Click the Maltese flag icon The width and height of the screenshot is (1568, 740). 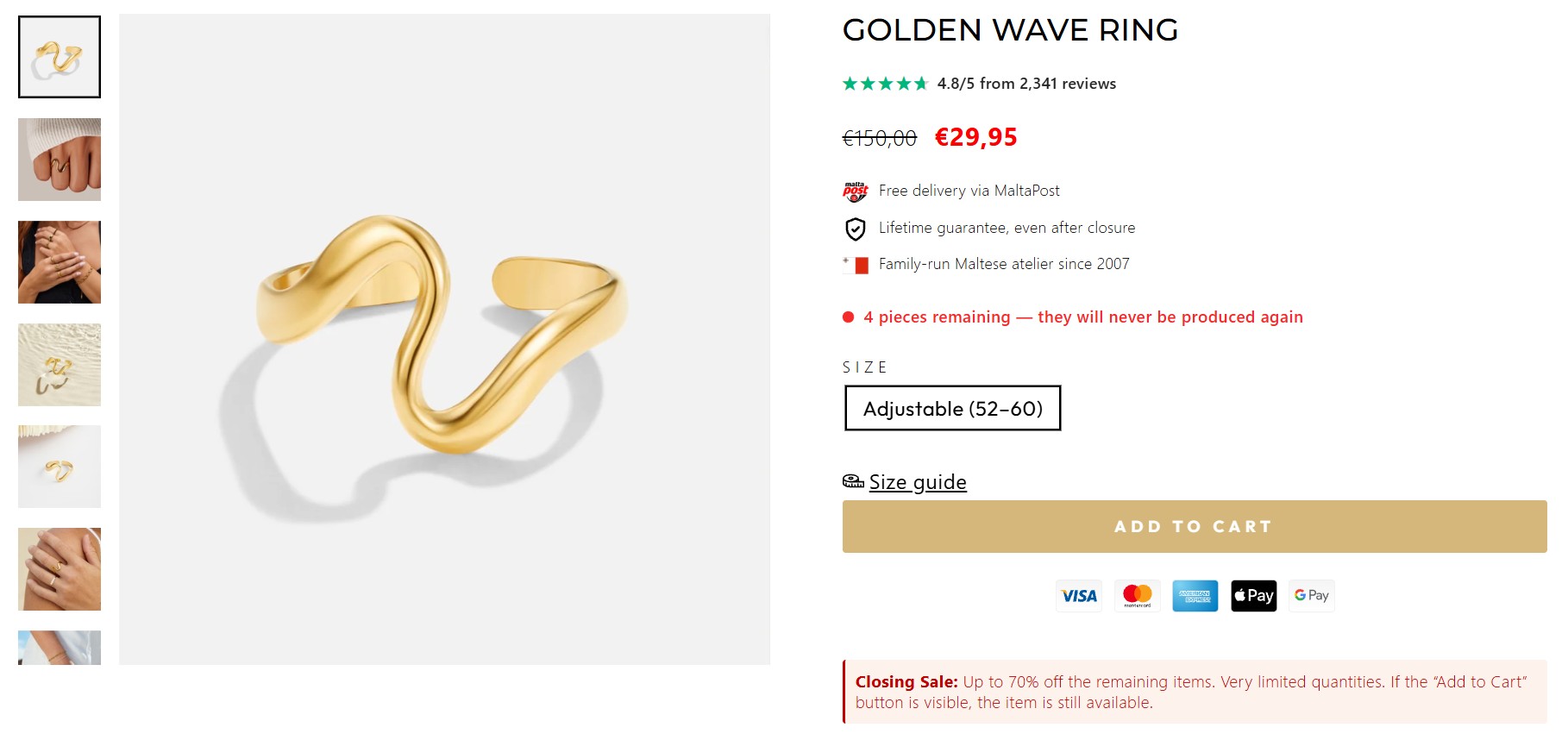[856, 265]
